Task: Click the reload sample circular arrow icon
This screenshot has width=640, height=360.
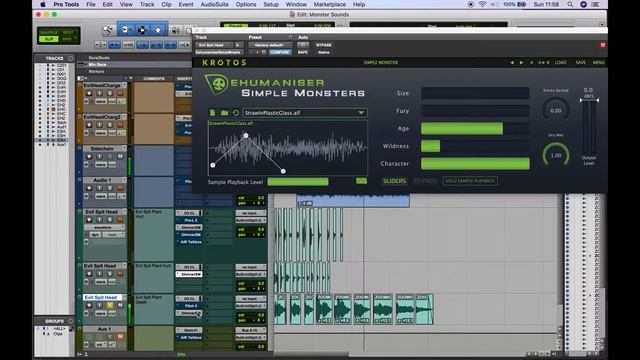Action: pos(236,113)
